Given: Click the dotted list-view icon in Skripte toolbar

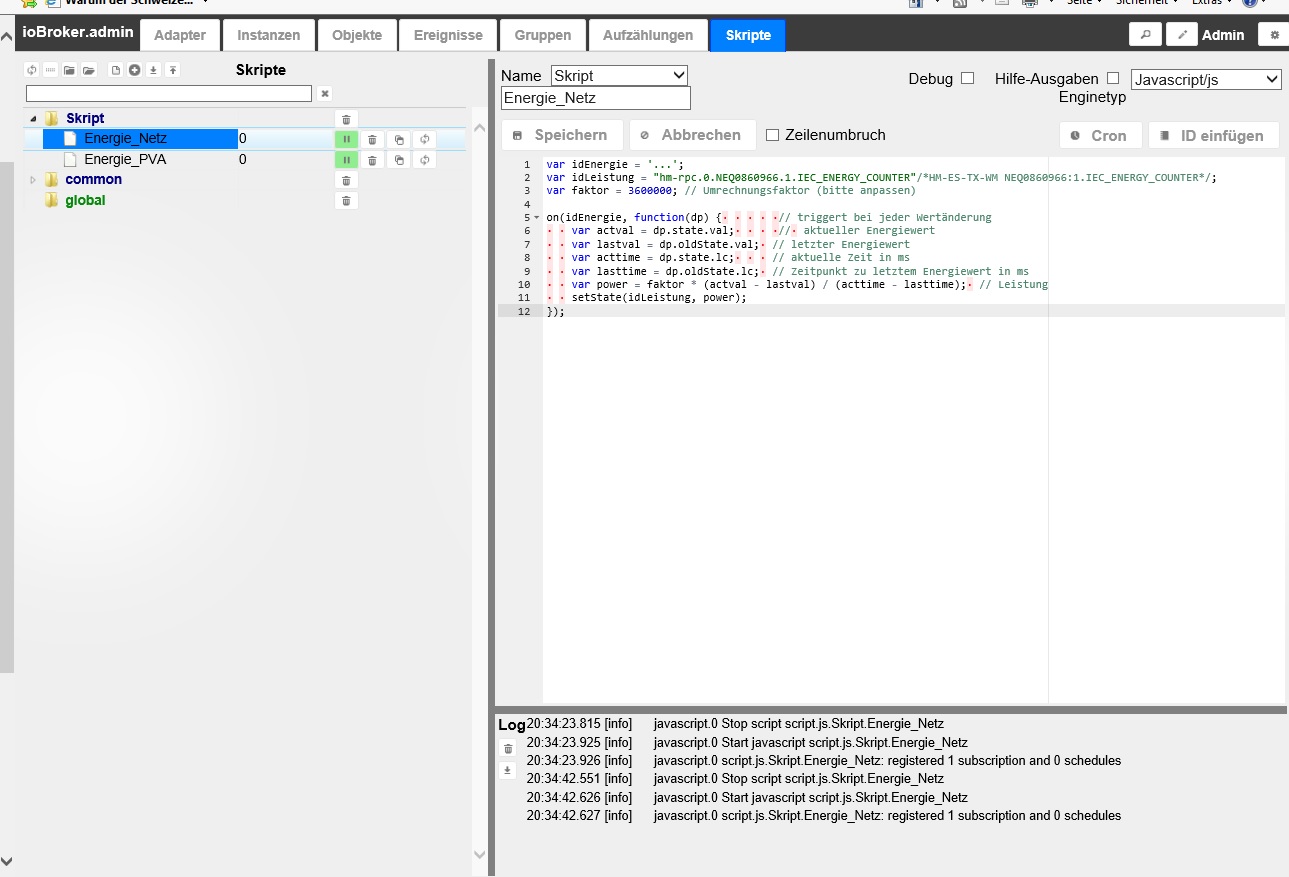Looking at the screenshot, I should tap(50, 70).
